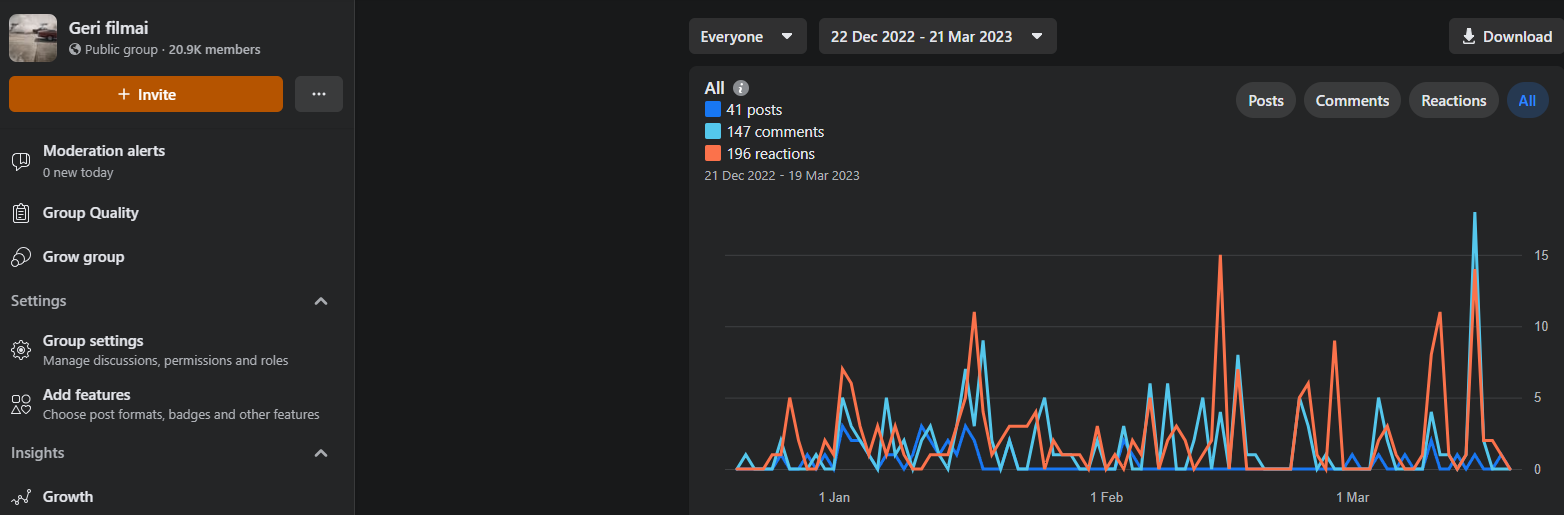Click the Grow group icon
The image size is (1564, 515).
21,257
